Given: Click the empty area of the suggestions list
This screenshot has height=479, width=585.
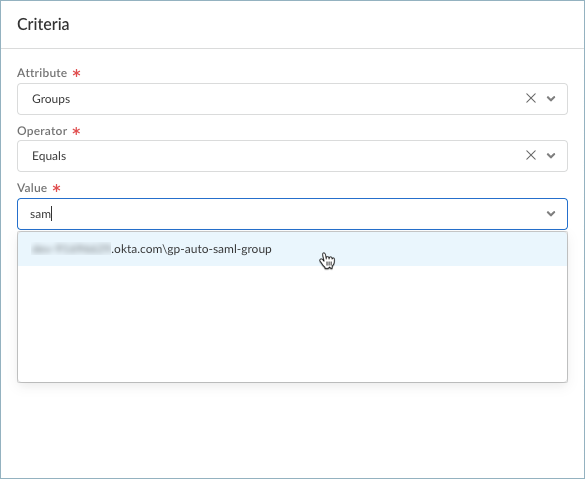Looking at the screenshot, I should coord(292,324).
